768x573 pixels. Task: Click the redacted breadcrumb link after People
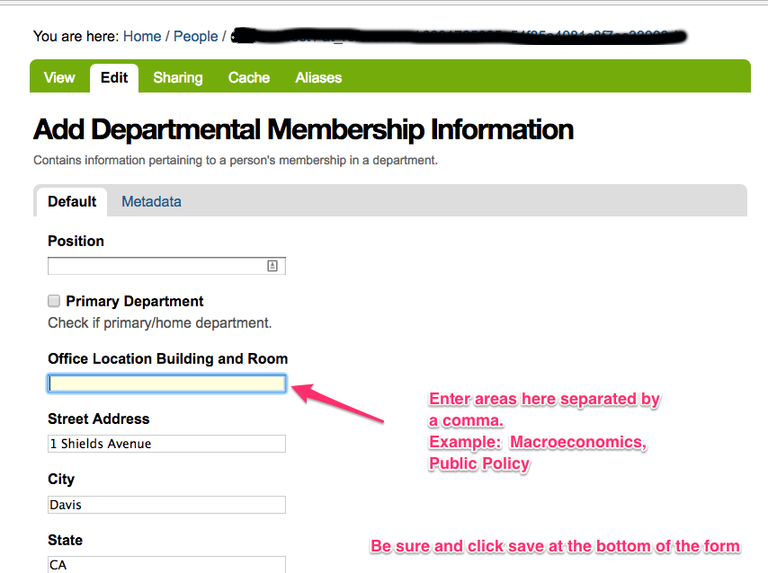(x=450, y=37)
